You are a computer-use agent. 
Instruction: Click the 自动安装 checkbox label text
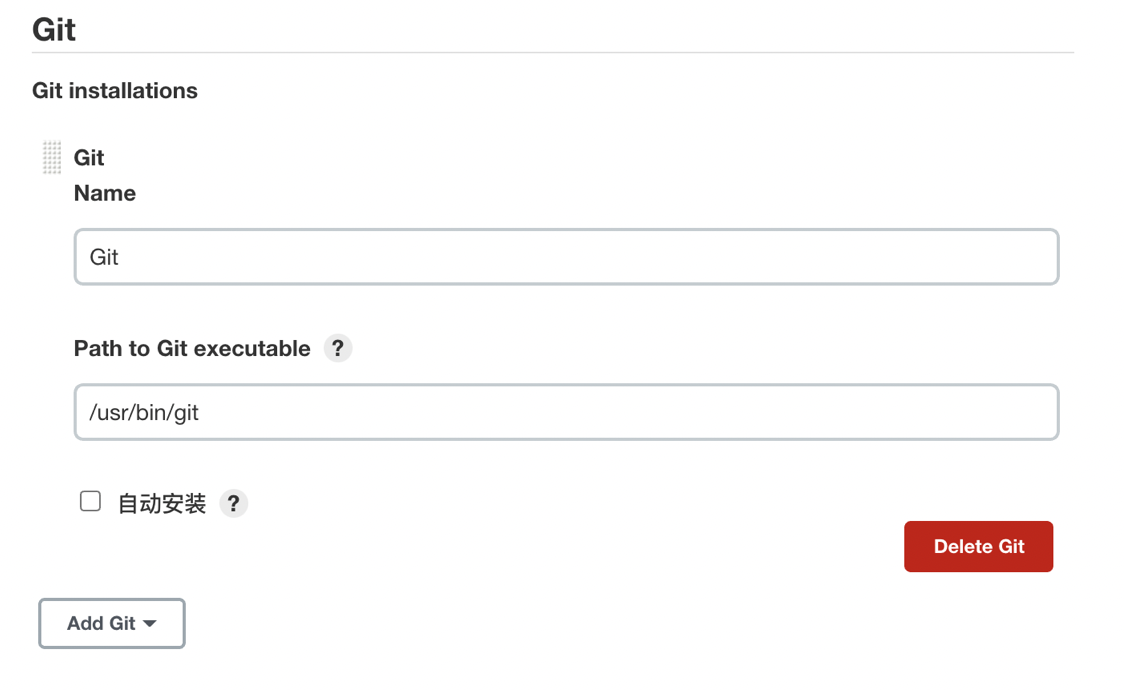pos(162,504)
